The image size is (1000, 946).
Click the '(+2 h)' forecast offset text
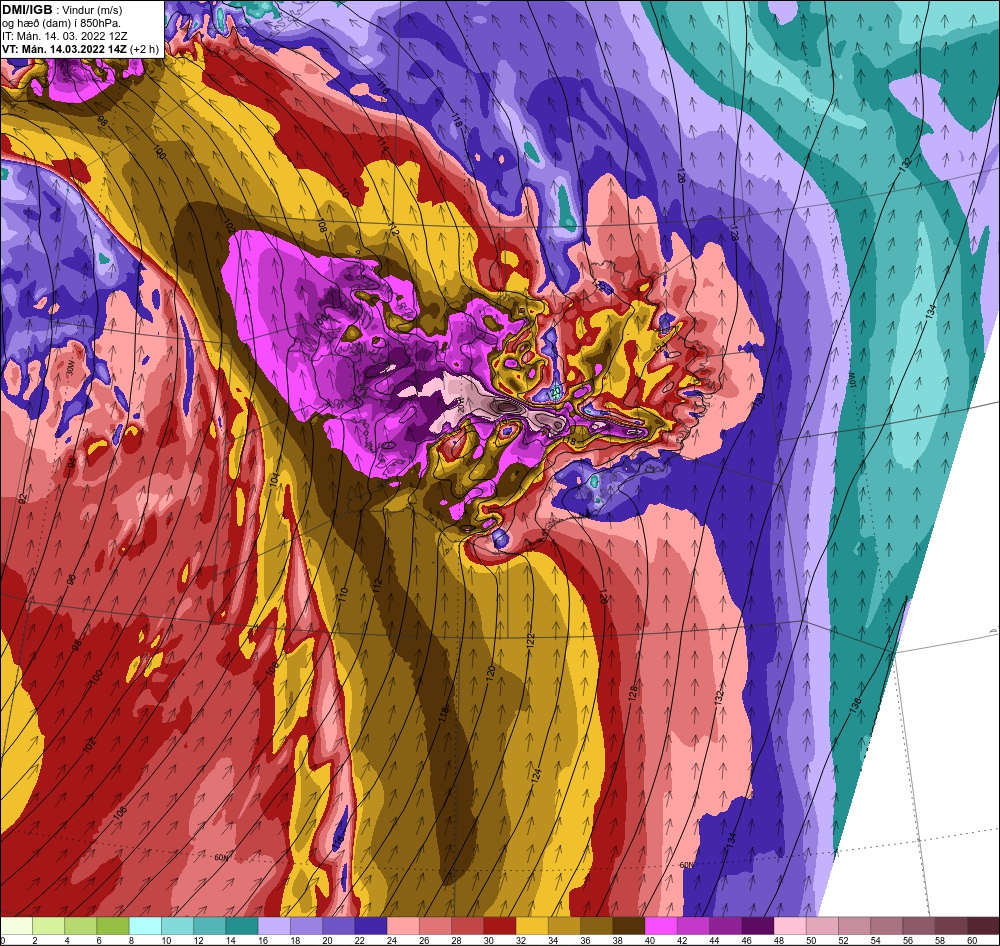click(x=144, y=49)
